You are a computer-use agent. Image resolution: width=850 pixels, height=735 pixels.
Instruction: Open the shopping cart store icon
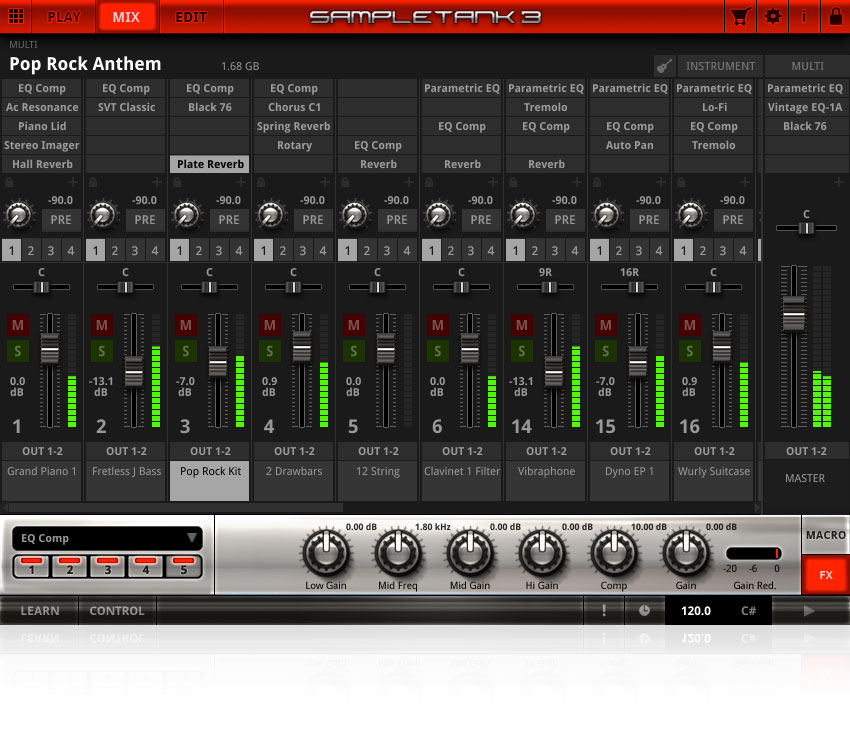point(741,16)
